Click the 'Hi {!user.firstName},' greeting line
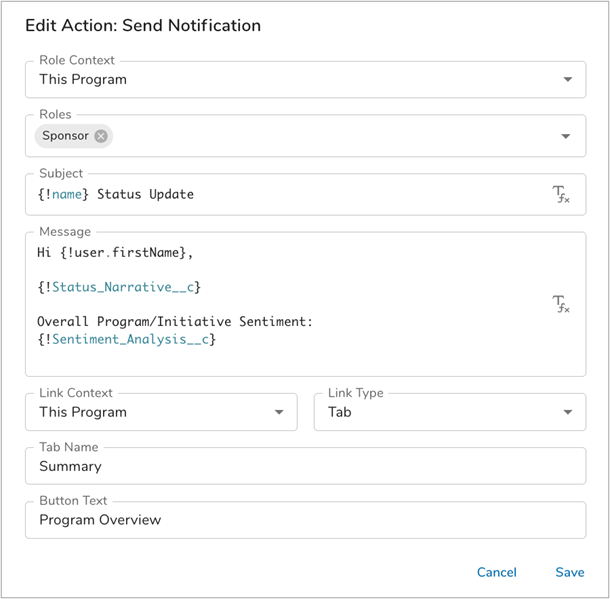Image resolution: width=610 pixels, height=599 pixels. pos(114,253)
